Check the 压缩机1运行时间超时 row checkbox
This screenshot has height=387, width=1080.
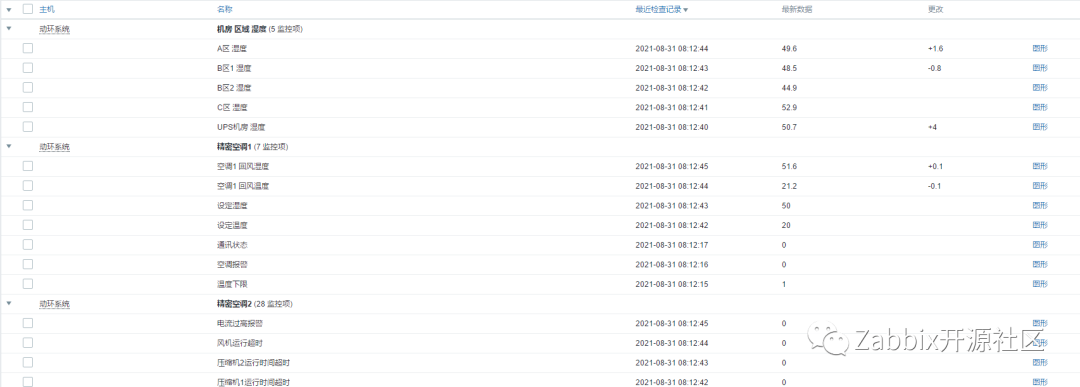click(x=28, y=381)
